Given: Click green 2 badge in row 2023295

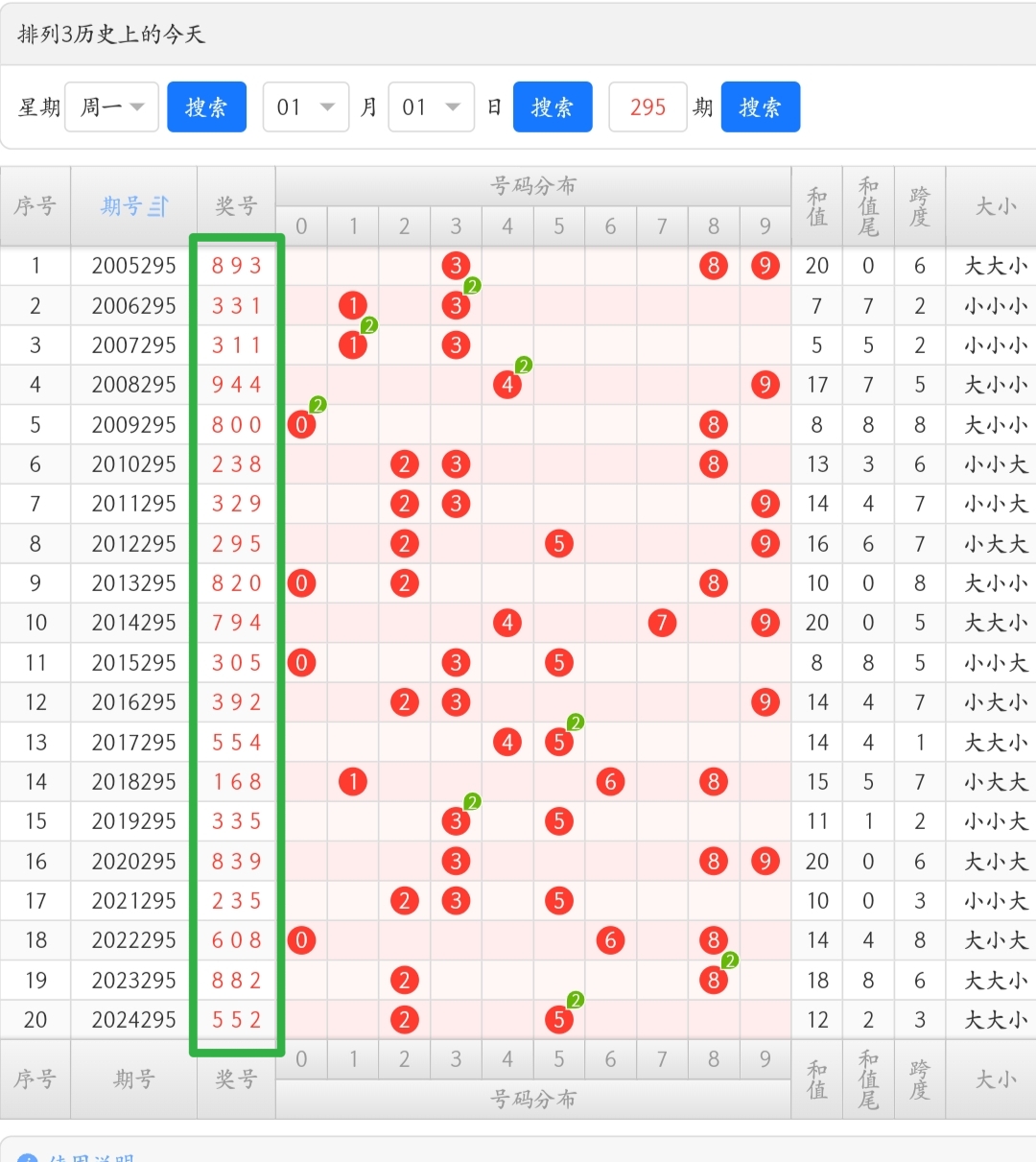Looking at the screenshot, I should coord(730,960).
